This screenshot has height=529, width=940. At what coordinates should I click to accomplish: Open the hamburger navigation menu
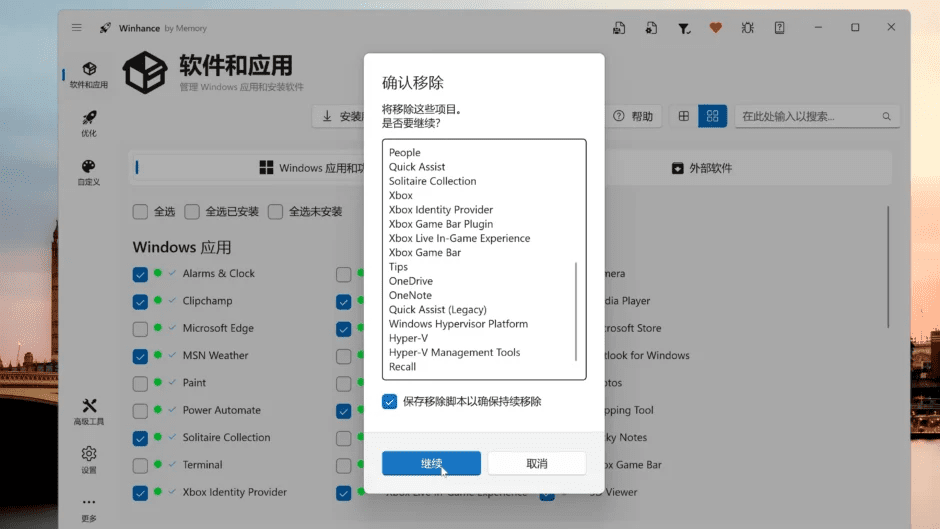[x=77, y=28]
